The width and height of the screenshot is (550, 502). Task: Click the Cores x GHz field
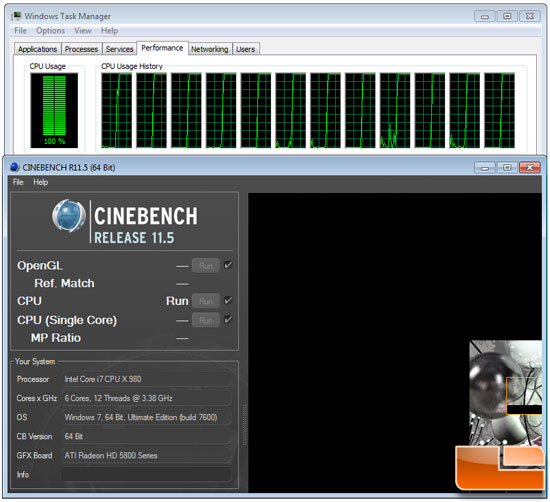[147, 398]
